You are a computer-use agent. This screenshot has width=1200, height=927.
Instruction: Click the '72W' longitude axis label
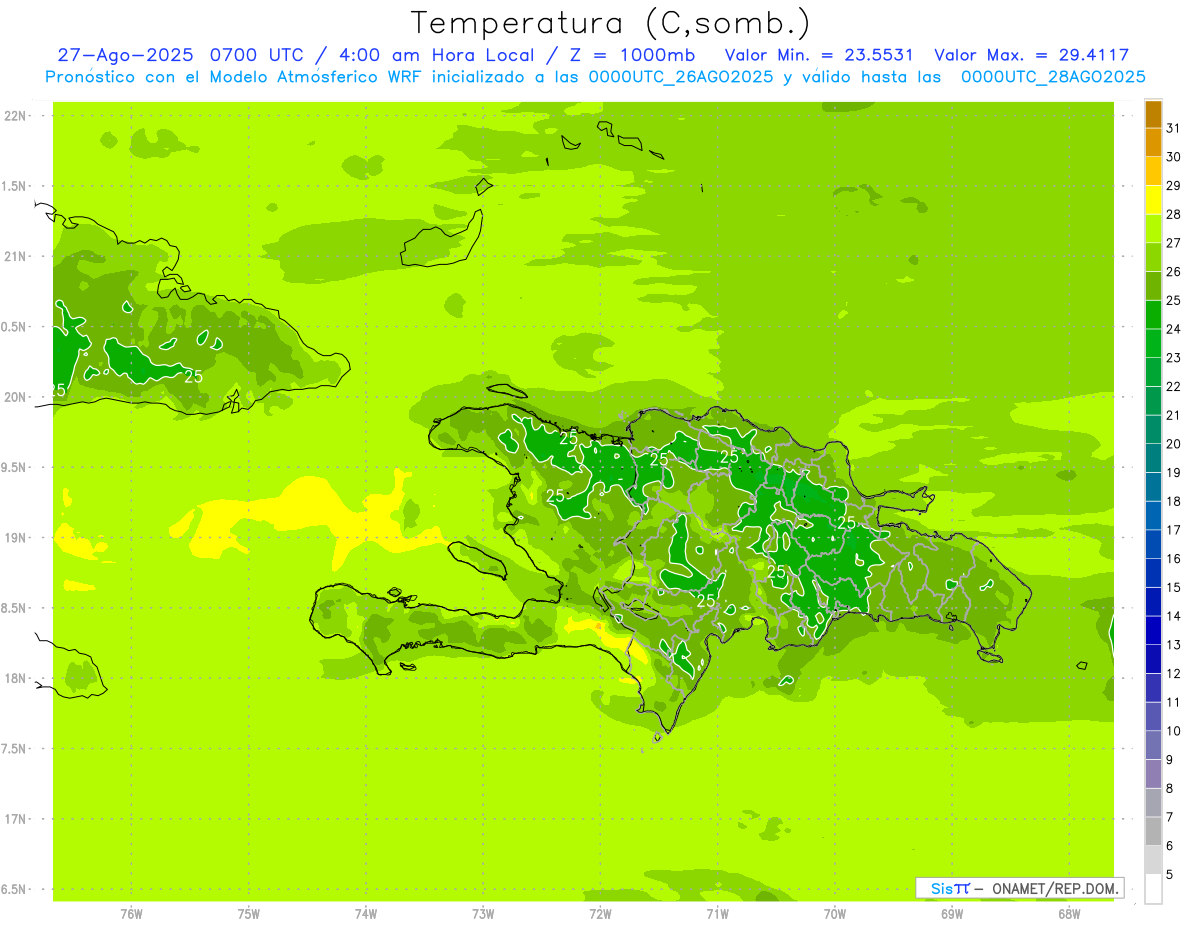tap(600, 913)
